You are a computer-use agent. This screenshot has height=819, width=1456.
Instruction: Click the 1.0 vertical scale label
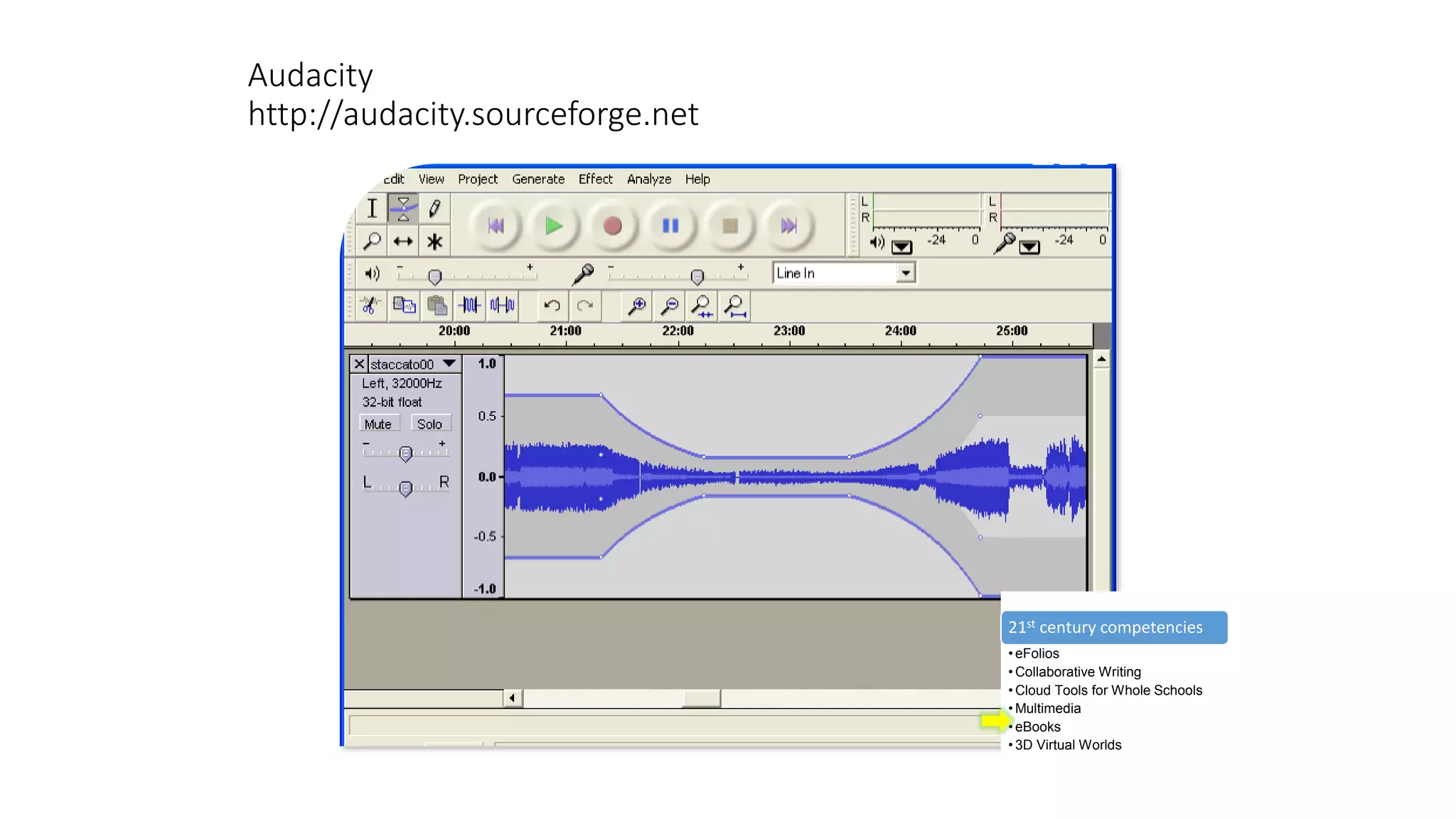tap(487, 364)
